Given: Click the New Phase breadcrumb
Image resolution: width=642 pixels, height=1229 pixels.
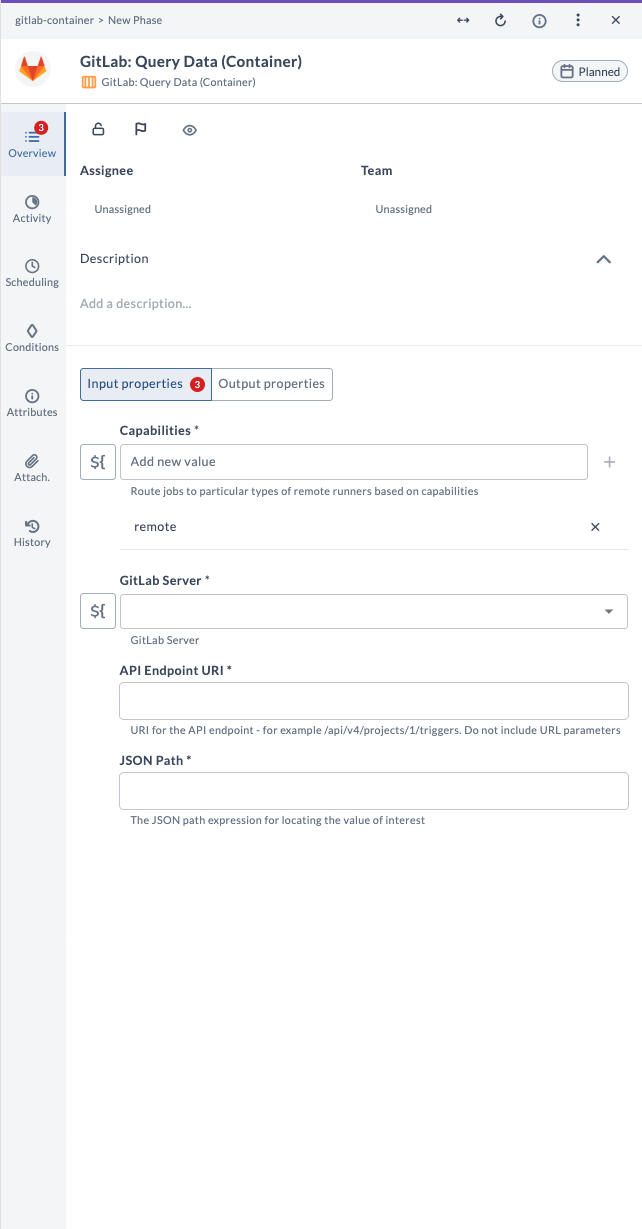Looking at the screenshot, I should (x=135, y=20).
